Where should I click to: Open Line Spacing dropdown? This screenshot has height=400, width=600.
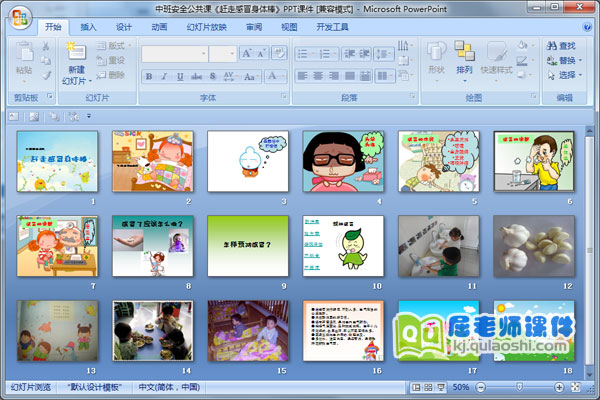tap(384, 54)
